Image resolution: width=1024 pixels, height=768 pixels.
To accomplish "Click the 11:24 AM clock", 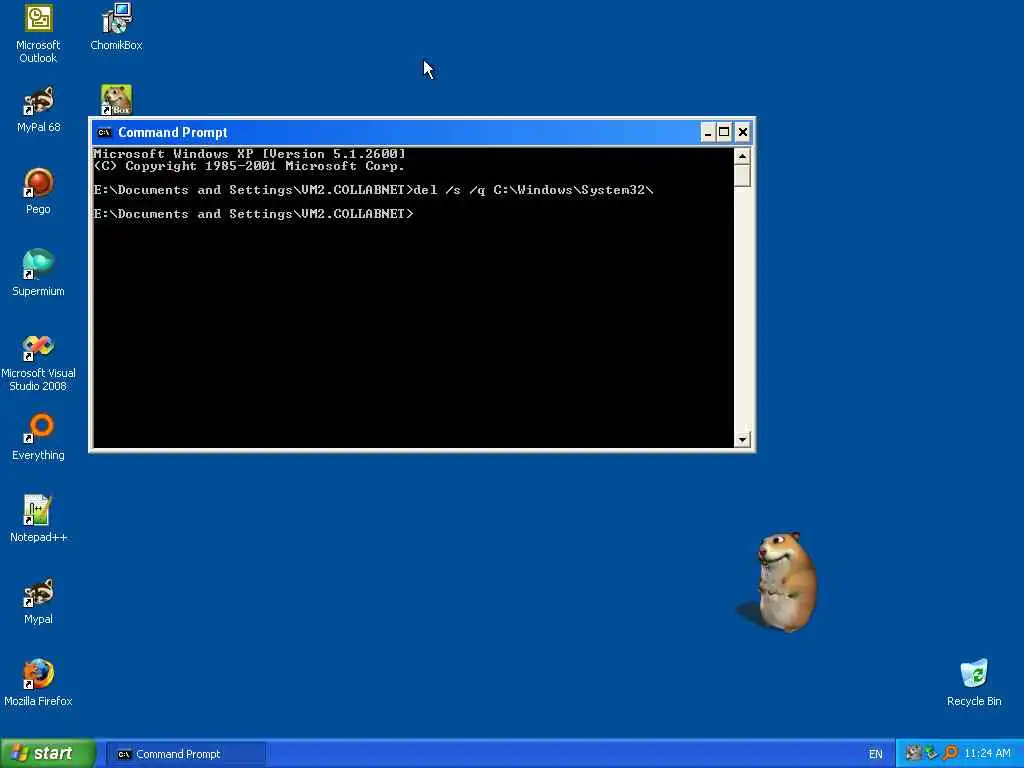I will coord(987,754).
